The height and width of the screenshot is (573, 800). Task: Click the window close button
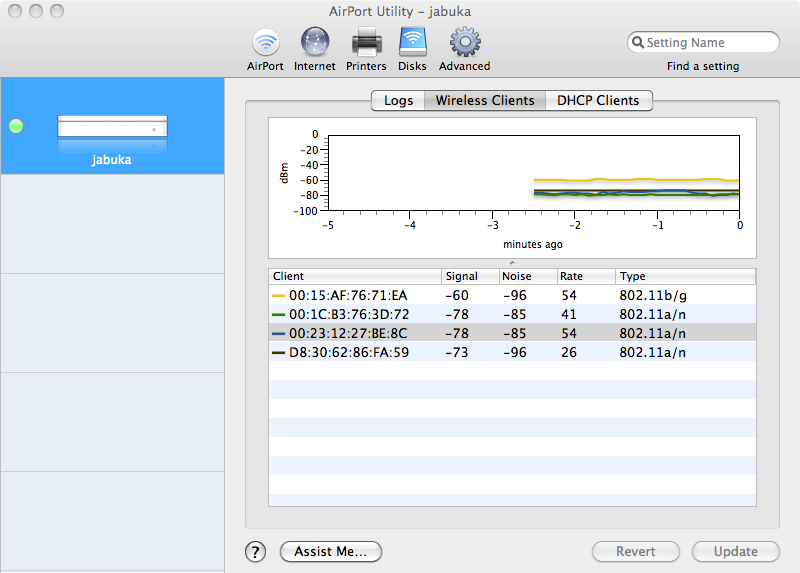tap(15, 11)
